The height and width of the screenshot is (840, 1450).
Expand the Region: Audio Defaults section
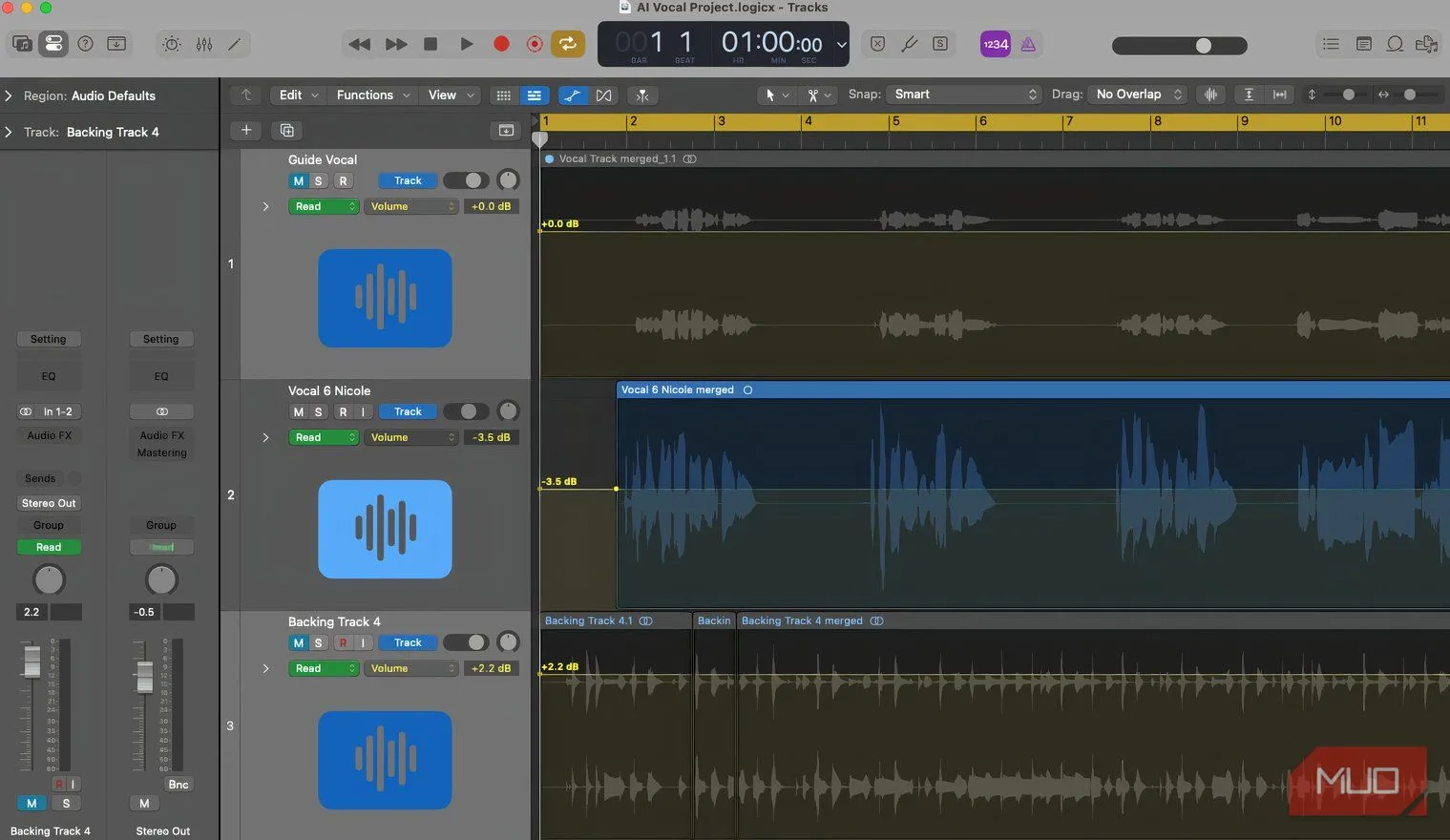coord(9,95)
